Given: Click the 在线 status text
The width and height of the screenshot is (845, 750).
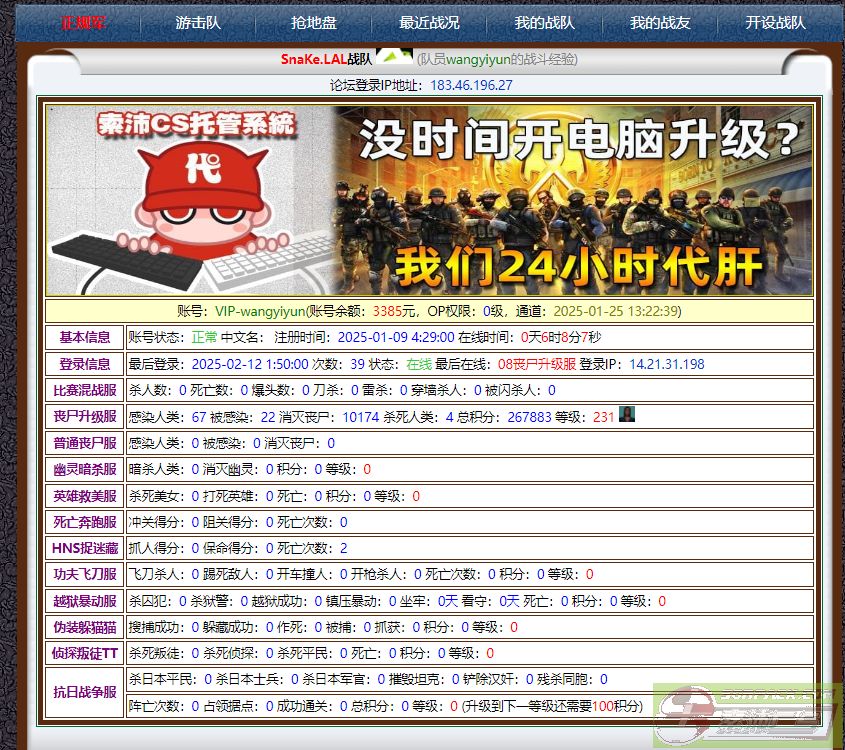Looking at the screenshot, I should 419,364.
